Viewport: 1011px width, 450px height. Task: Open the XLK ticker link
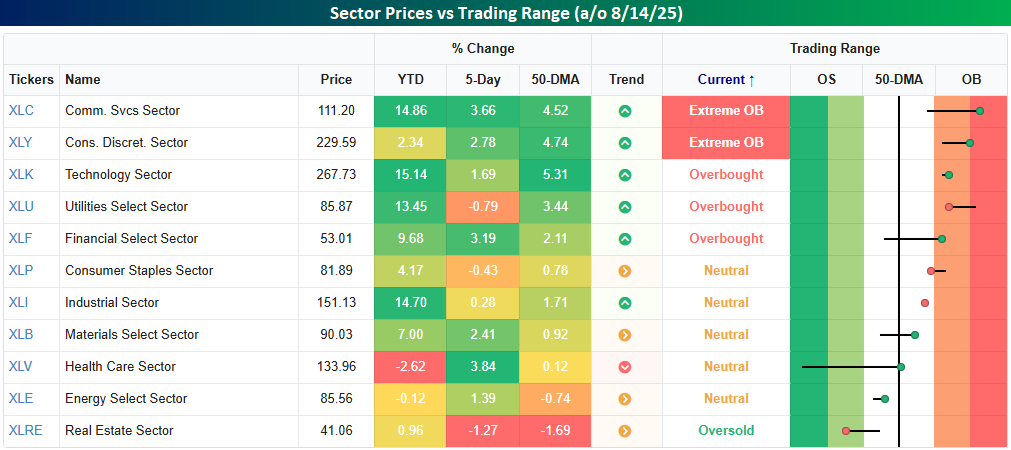[x=22, y=175]
